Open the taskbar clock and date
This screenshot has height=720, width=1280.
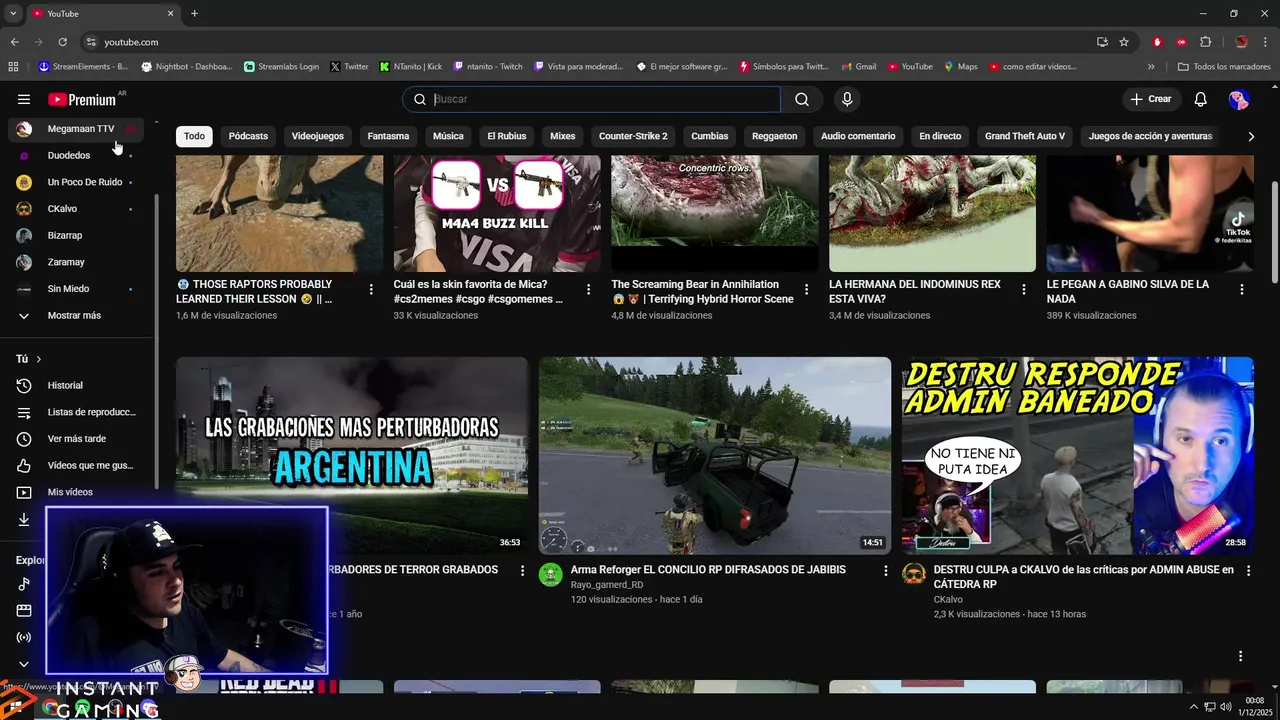[1254, 707]
